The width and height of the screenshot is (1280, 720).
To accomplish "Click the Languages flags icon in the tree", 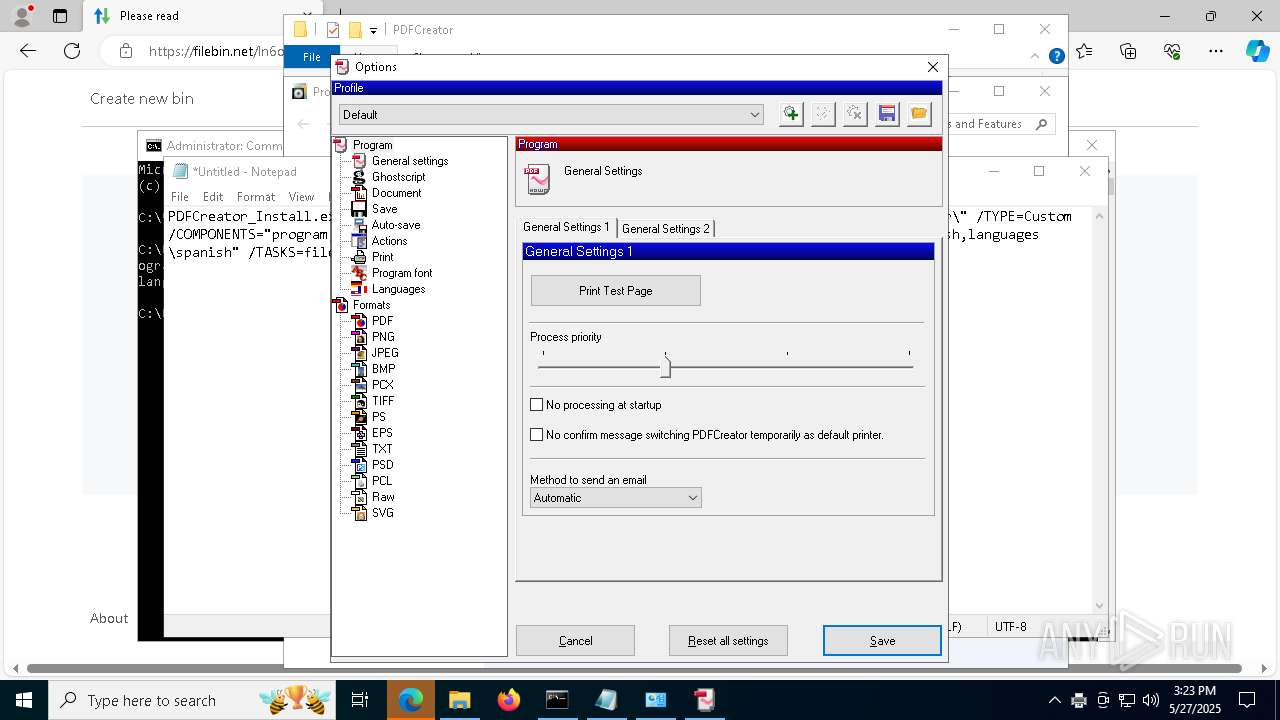I will coord(359,289).
